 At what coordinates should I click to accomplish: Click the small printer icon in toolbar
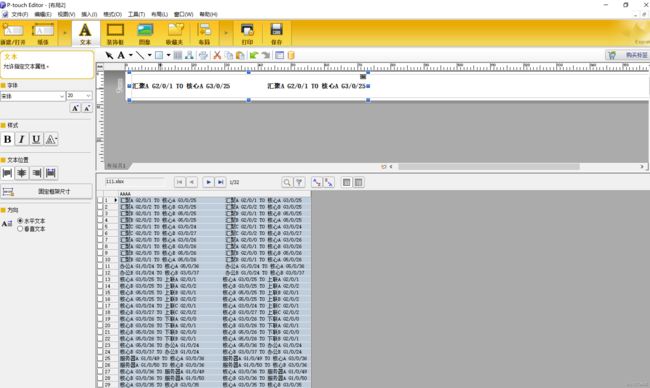tap(203, 55)
